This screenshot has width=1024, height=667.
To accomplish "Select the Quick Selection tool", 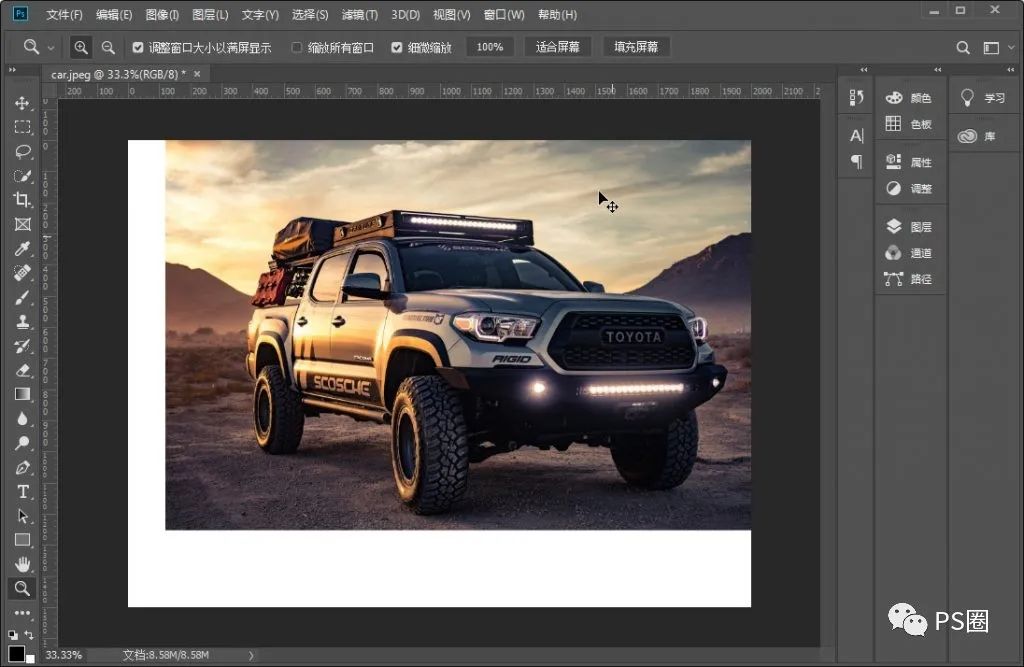I will (x=22, y=176).
